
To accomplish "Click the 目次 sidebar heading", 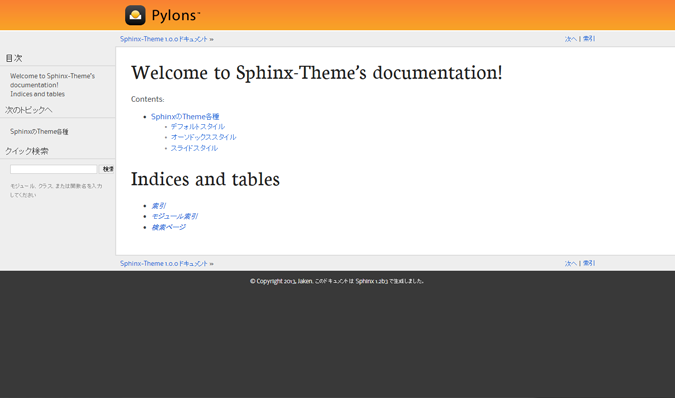I will (x=14, y=58).
